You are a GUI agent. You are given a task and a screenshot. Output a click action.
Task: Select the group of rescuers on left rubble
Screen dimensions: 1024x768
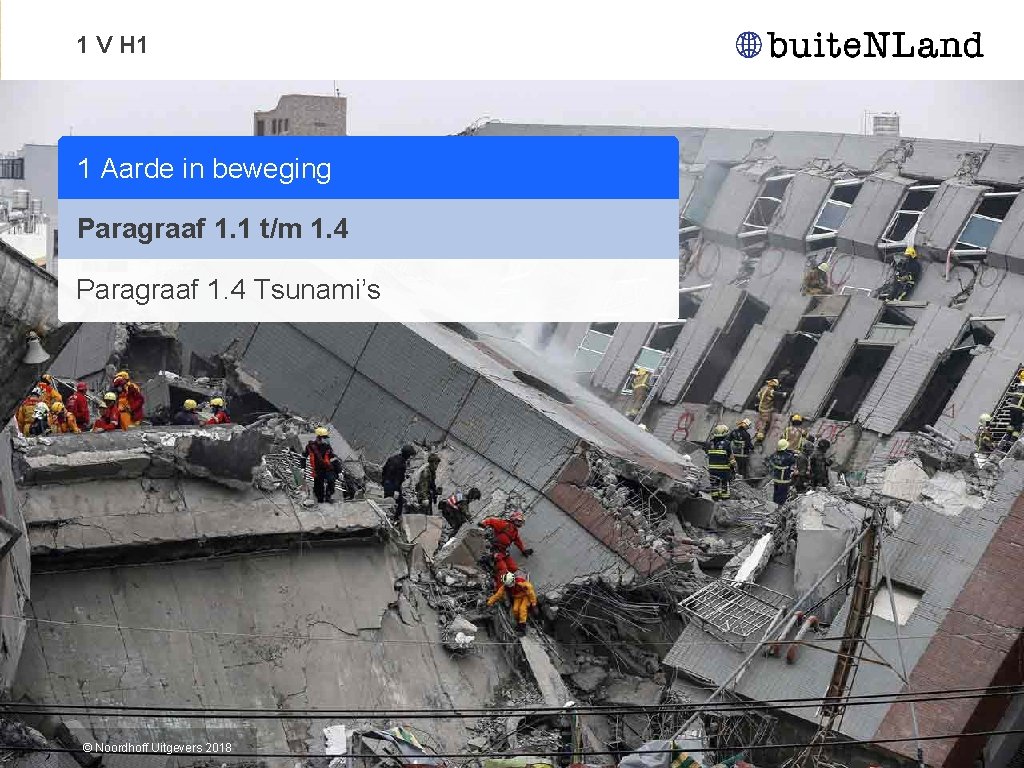pyautogui.click(x=82, y=403)
